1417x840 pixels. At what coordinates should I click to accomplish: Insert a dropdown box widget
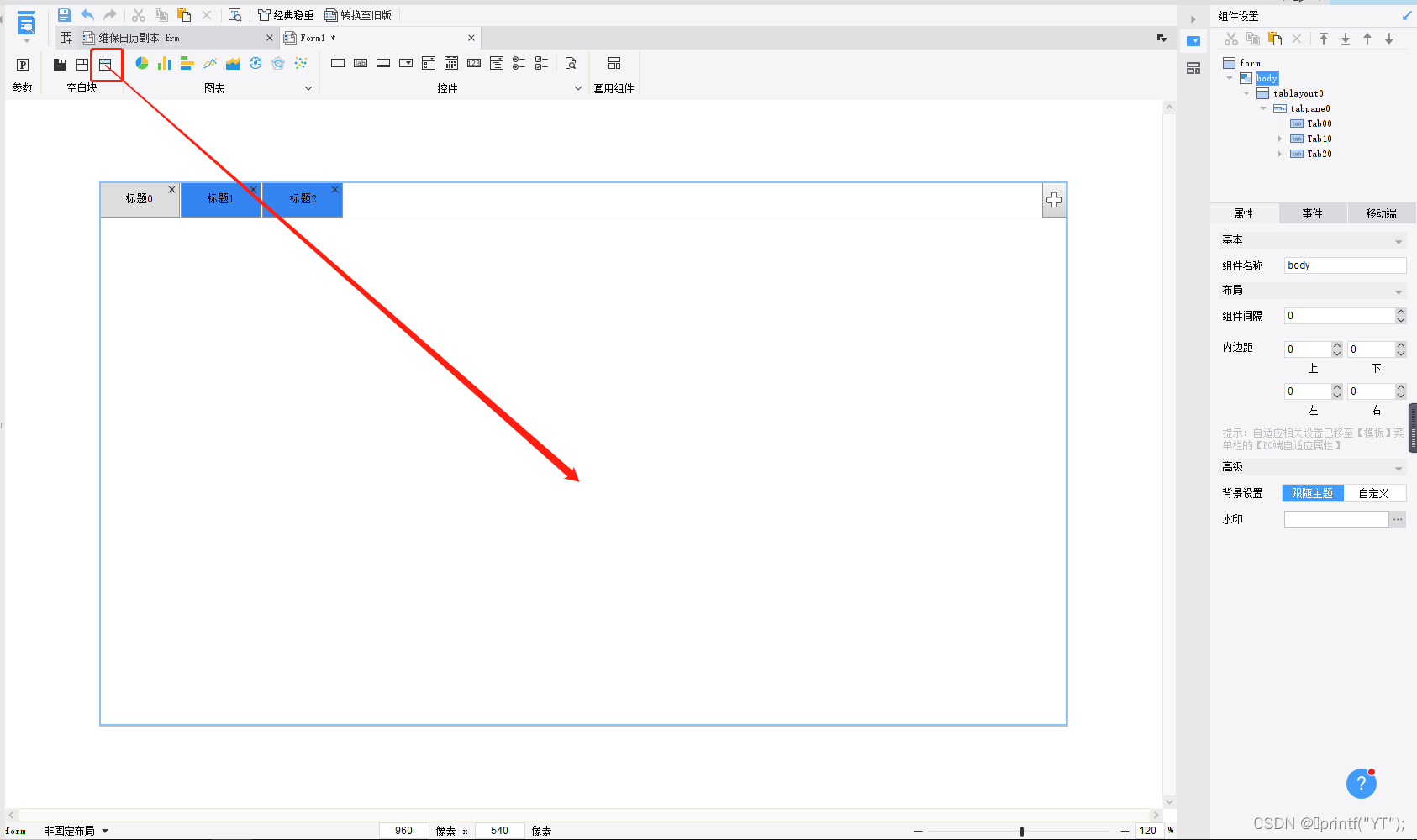406,63
